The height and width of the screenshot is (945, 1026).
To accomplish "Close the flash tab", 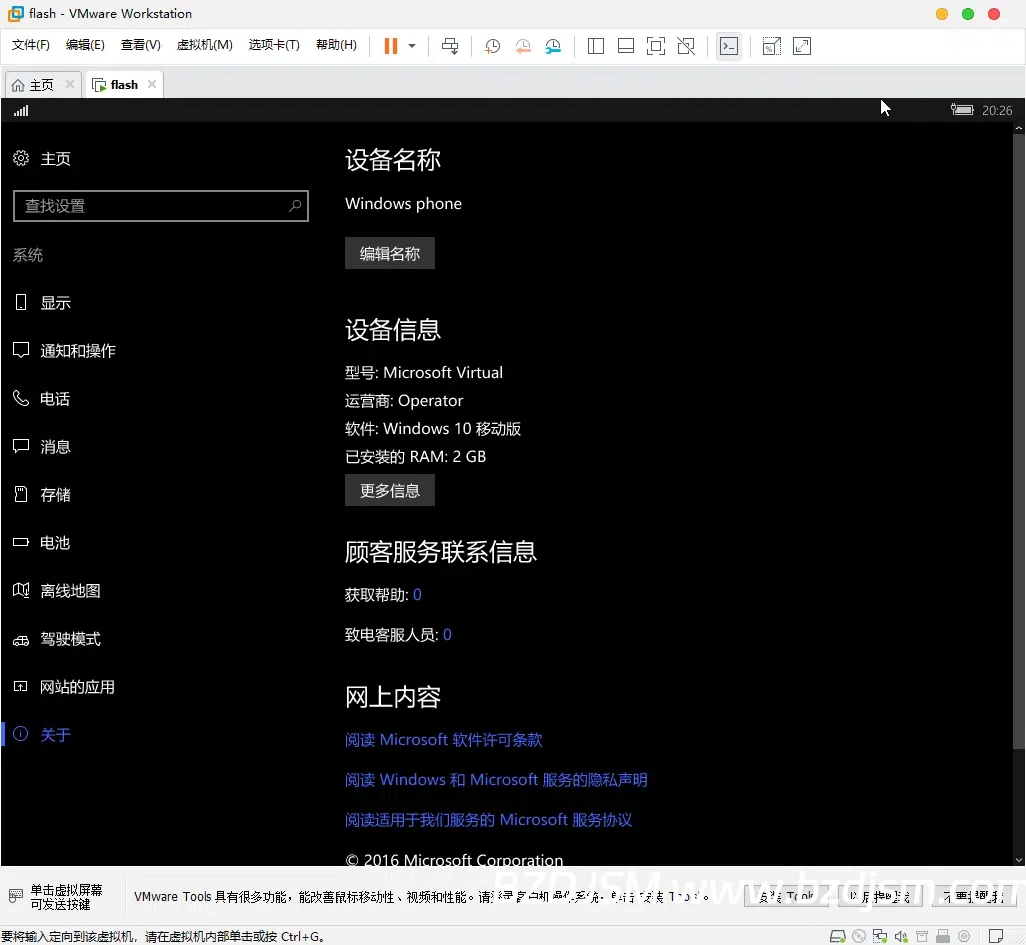I will (x=152, y=84).
